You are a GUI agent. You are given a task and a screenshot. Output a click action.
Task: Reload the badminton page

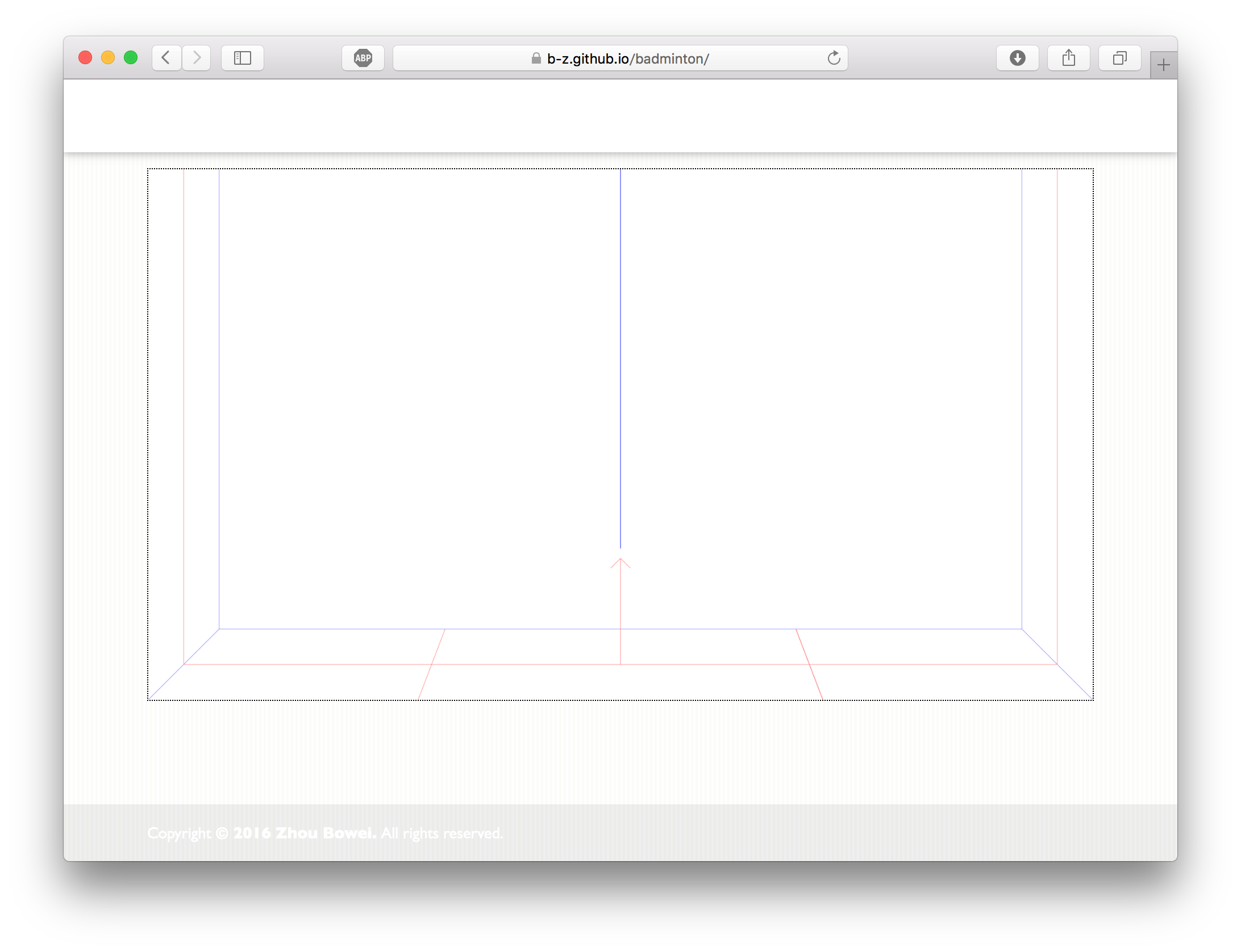click(834, 58)
